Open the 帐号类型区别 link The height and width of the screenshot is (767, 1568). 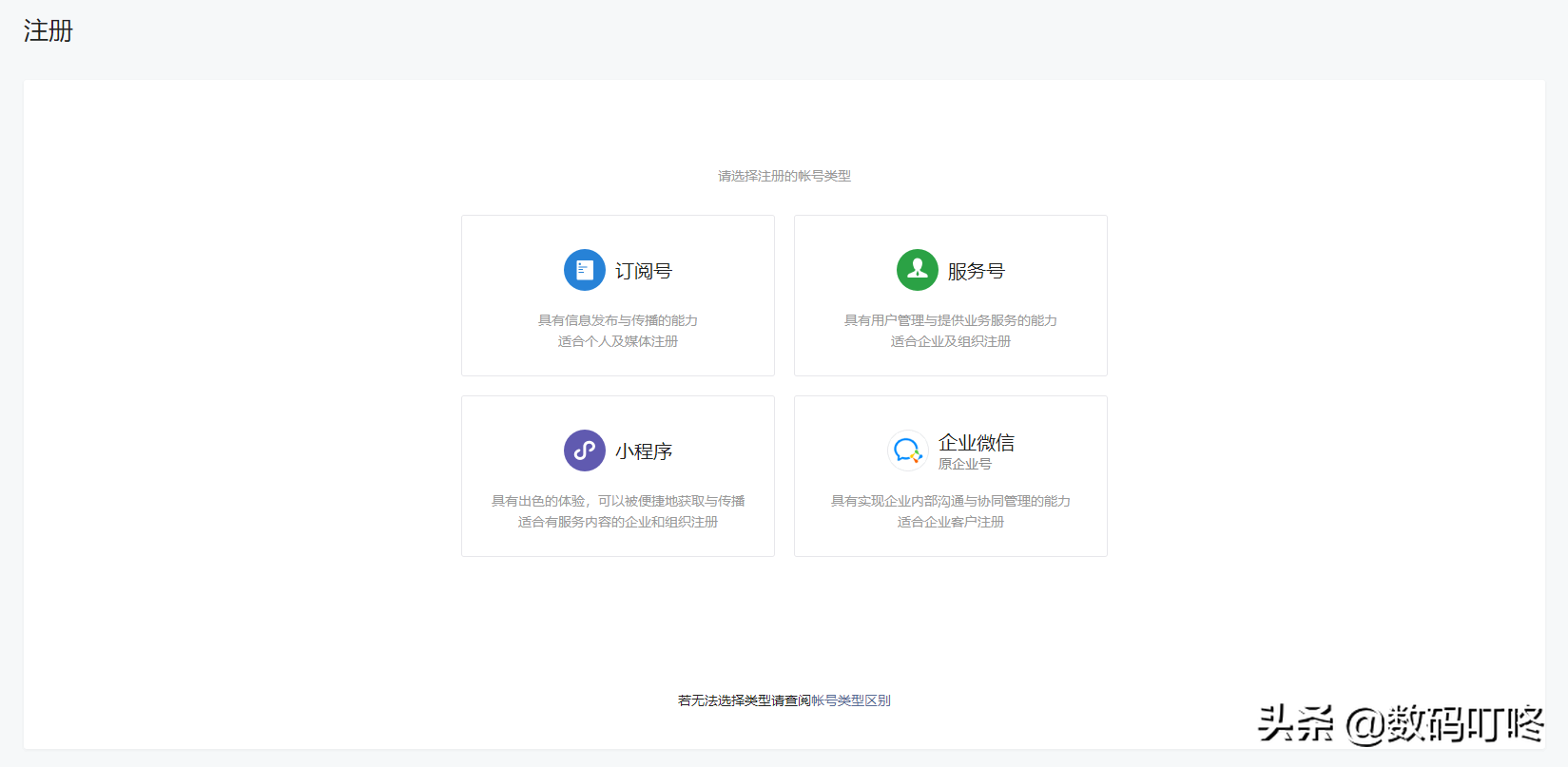coord(851,700)
